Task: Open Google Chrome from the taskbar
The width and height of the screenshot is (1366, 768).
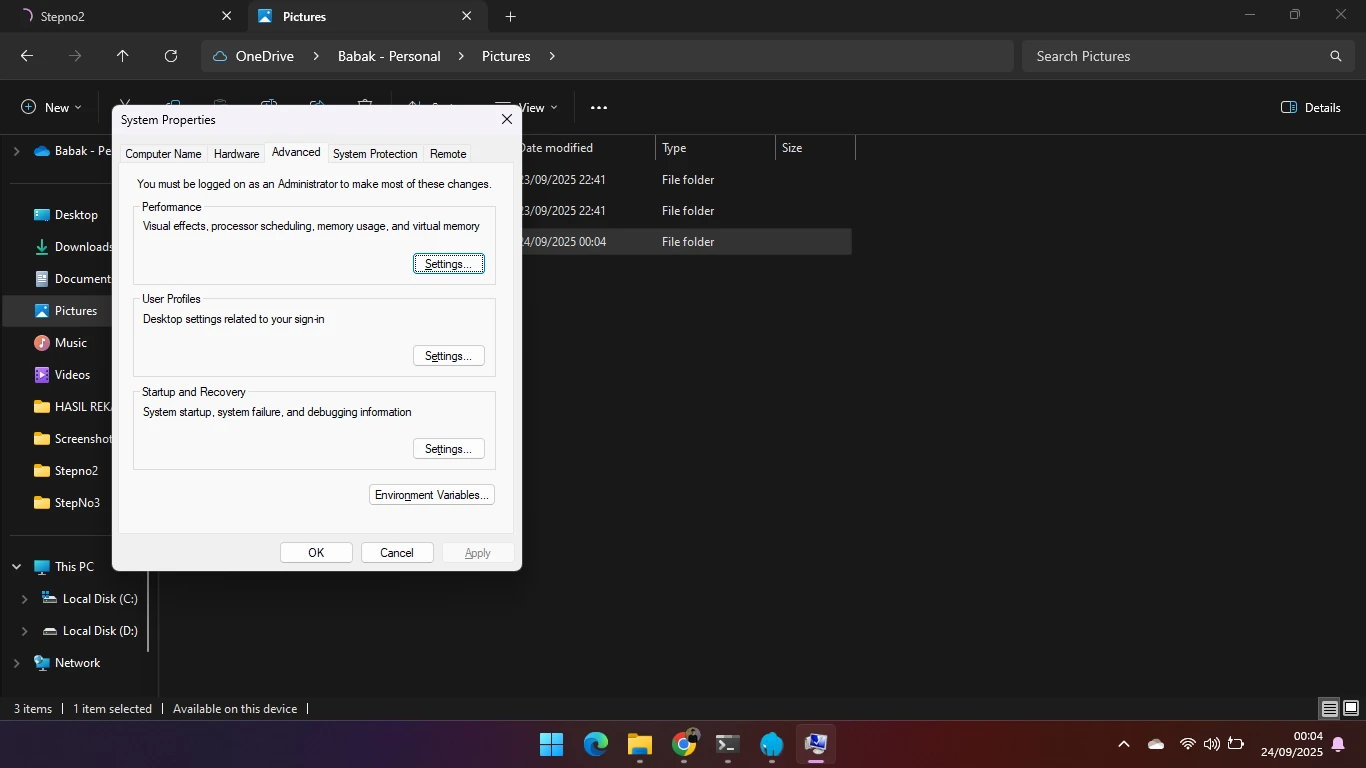Action: pos(684,744)
